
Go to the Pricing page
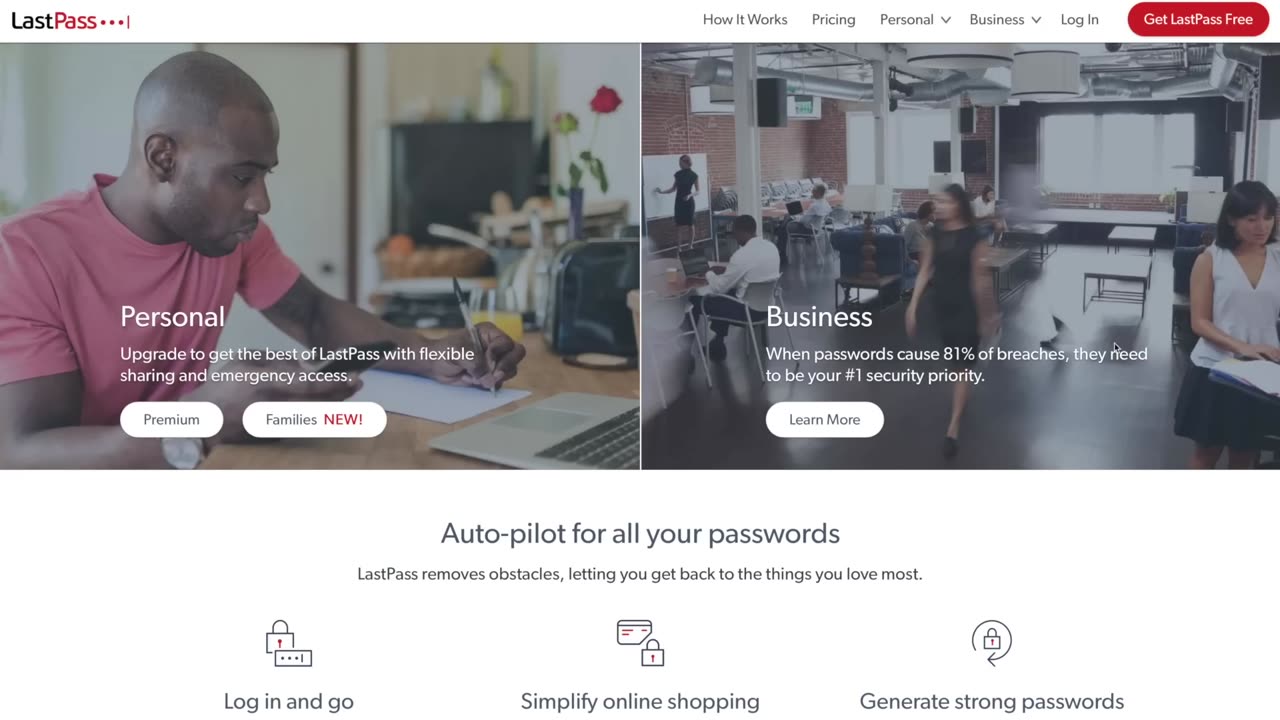pos(833,19)
